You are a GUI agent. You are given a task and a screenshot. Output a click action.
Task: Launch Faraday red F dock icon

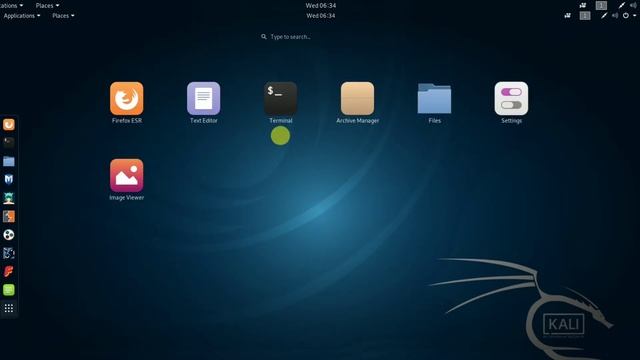coord(9,271)
